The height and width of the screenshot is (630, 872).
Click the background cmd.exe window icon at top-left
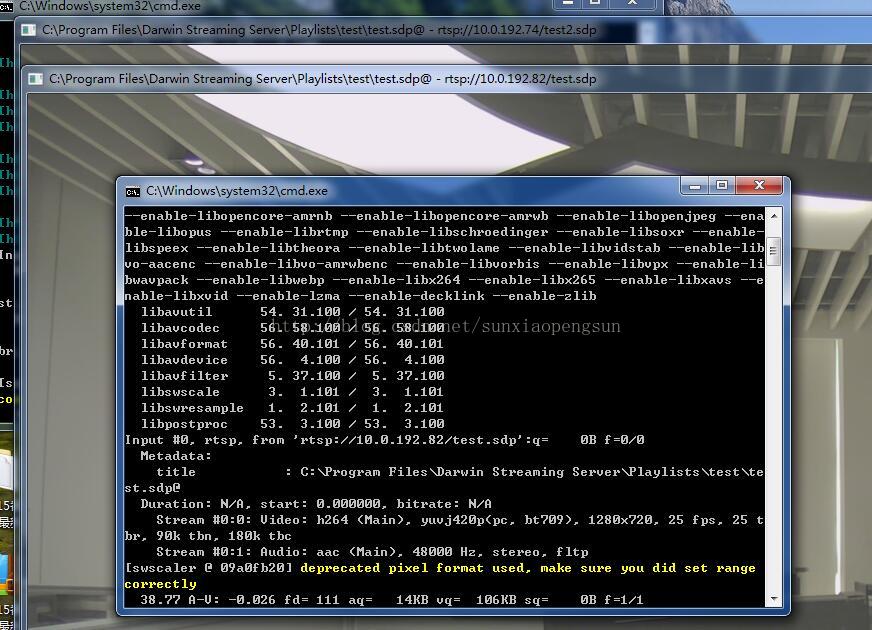[x=6, y=6]
